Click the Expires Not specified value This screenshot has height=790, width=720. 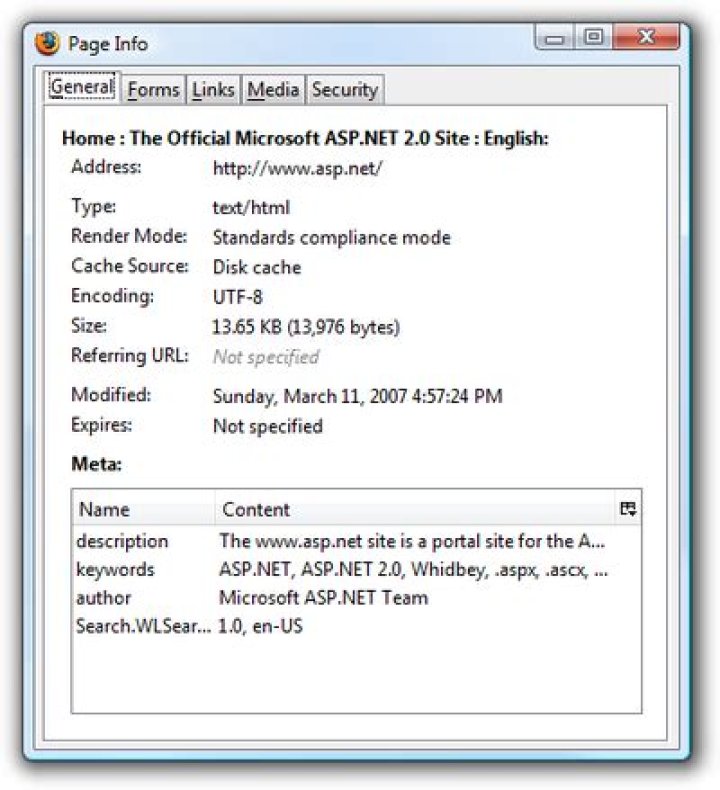coord(268,426)
